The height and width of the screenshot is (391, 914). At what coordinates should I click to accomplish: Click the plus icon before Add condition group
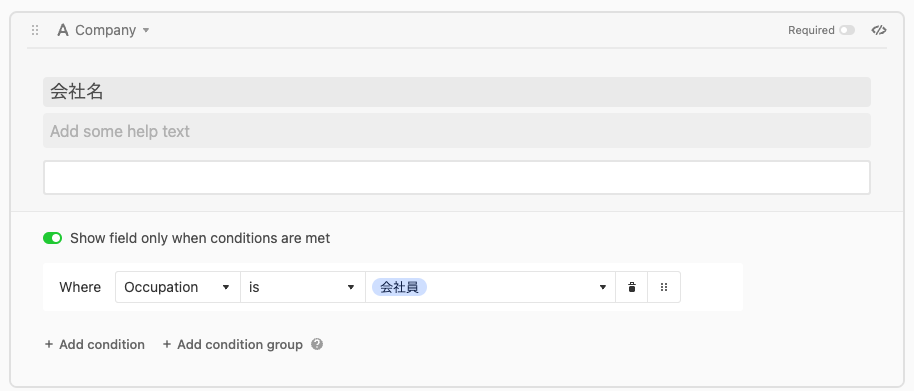[x=167, y=344]
